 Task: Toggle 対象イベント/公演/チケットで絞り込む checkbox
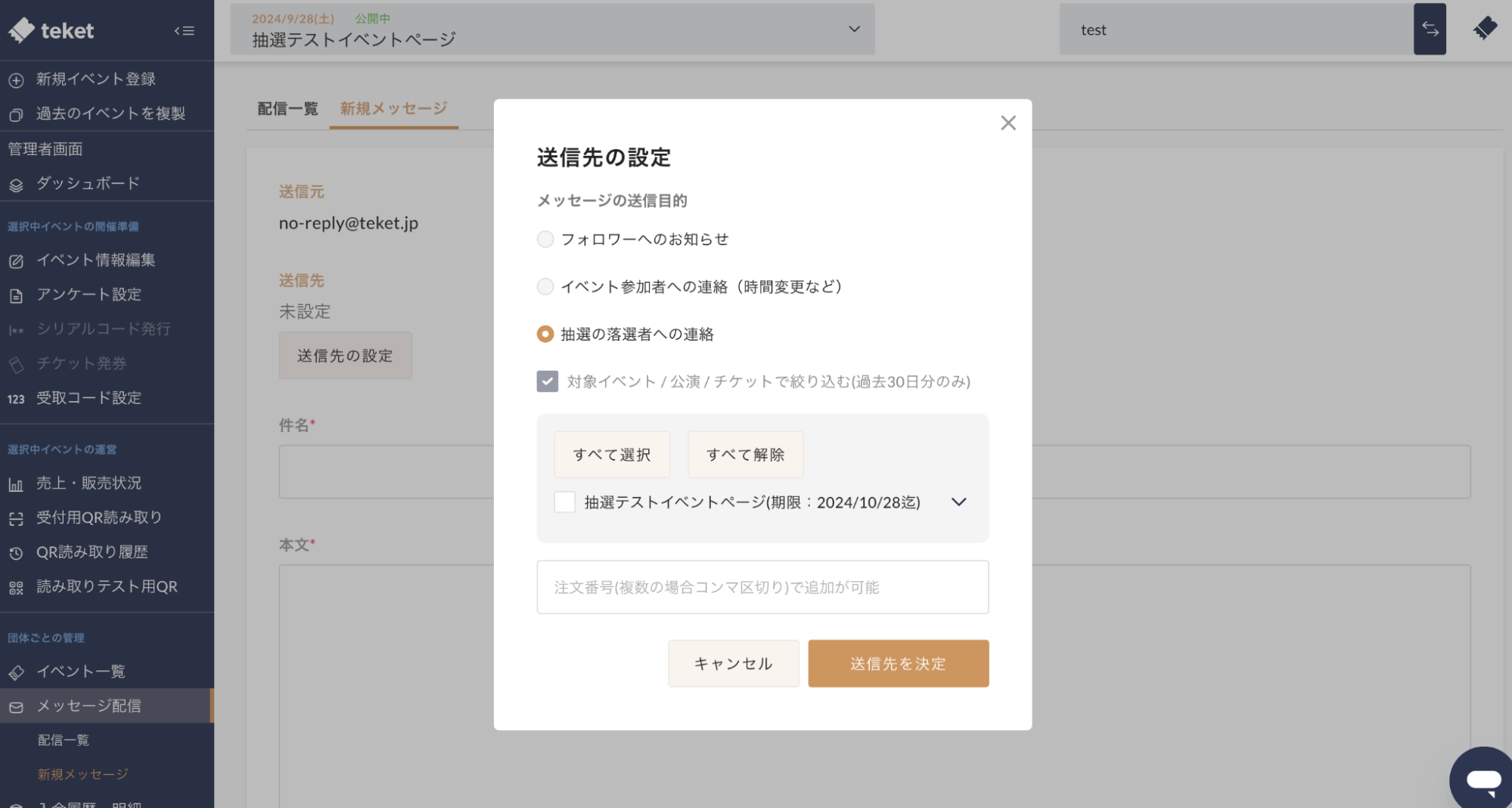tap(547, 381)
